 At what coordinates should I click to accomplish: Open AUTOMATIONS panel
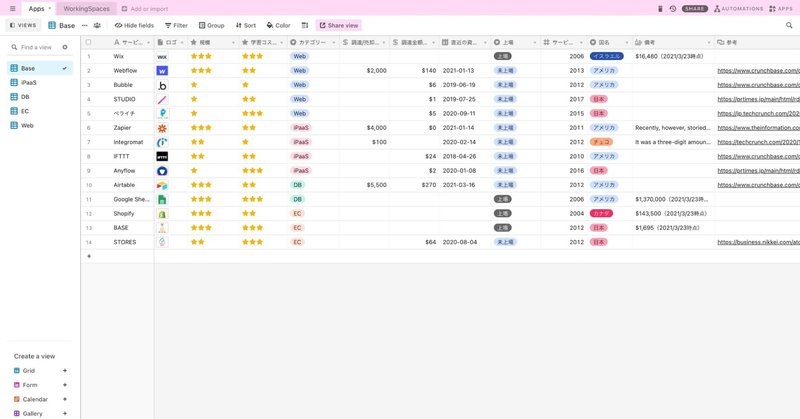click(738, 9)
